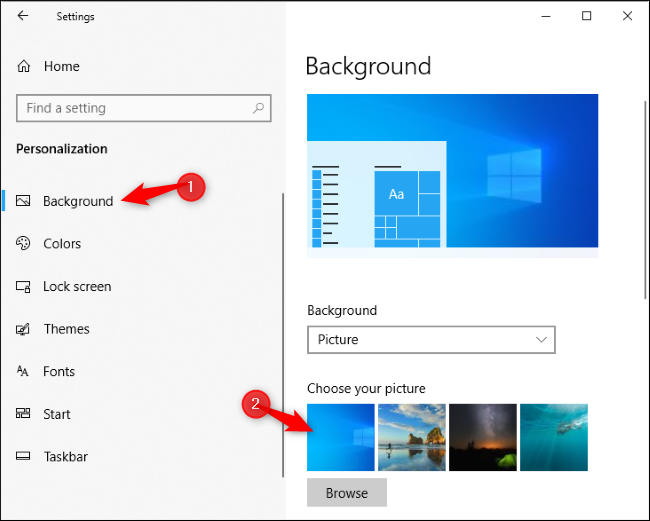The width and height of the screenshot is (650, 521).
Task: Choose the night sky tent wallpaper
Action: [x=483, y=437]
